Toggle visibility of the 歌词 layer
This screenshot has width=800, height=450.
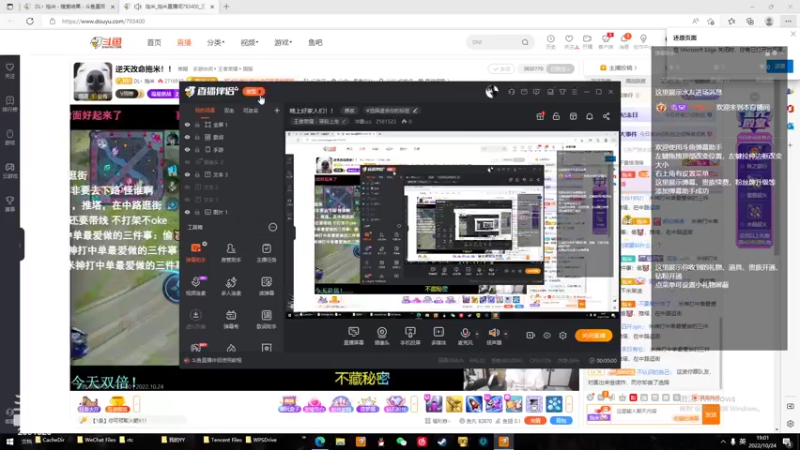pyautogui.click(x=187, y=137)
